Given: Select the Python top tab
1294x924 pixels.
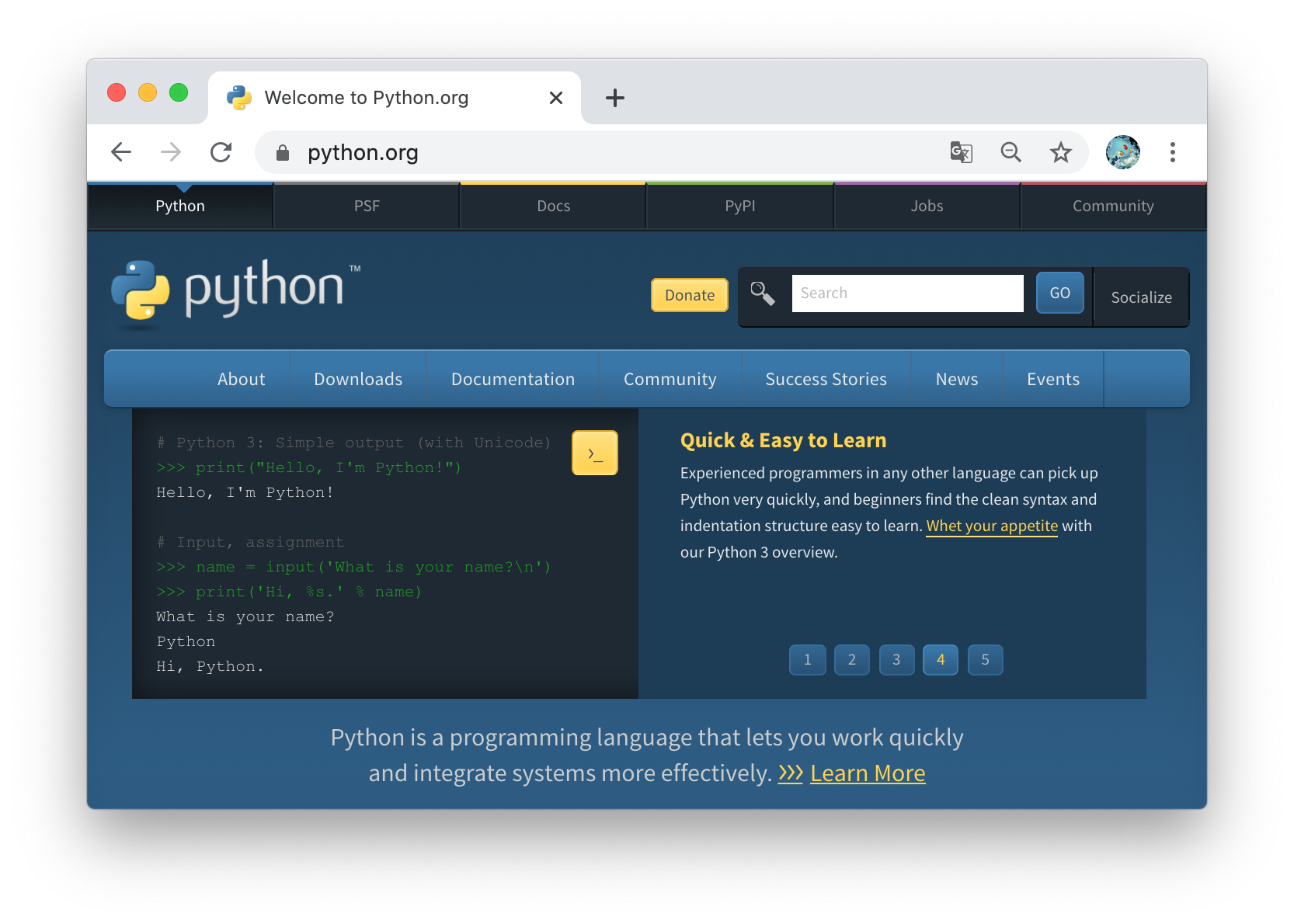Looking at the screenshot, I should tap(180, 206).
